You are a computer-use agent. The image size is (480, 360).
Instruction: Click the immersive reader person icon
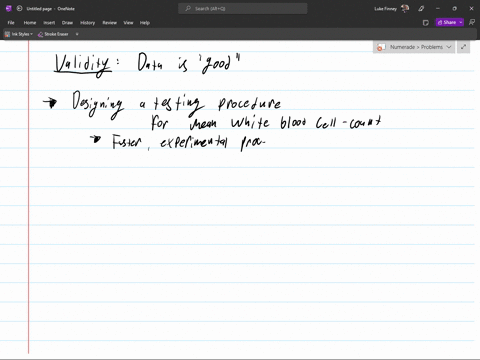[472, 22]
